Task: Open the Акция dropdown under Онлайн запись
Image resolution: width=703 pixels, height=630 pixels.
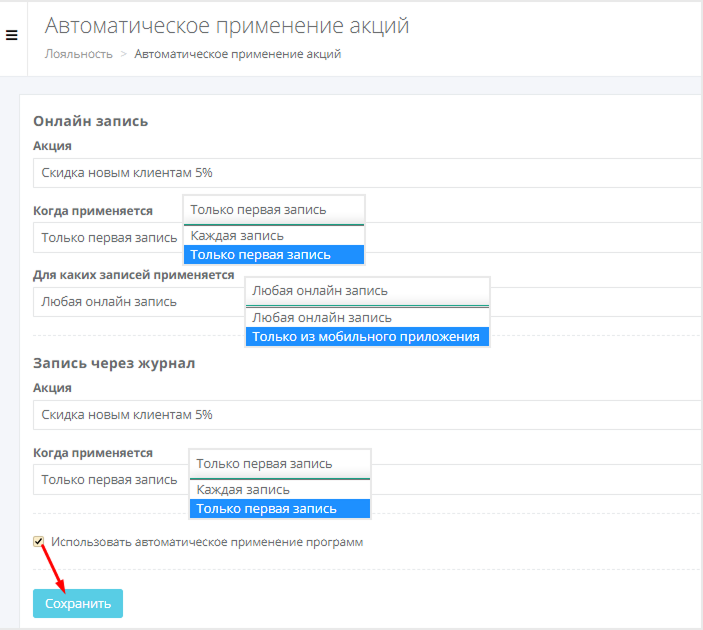Action: [x=360, y=173]
